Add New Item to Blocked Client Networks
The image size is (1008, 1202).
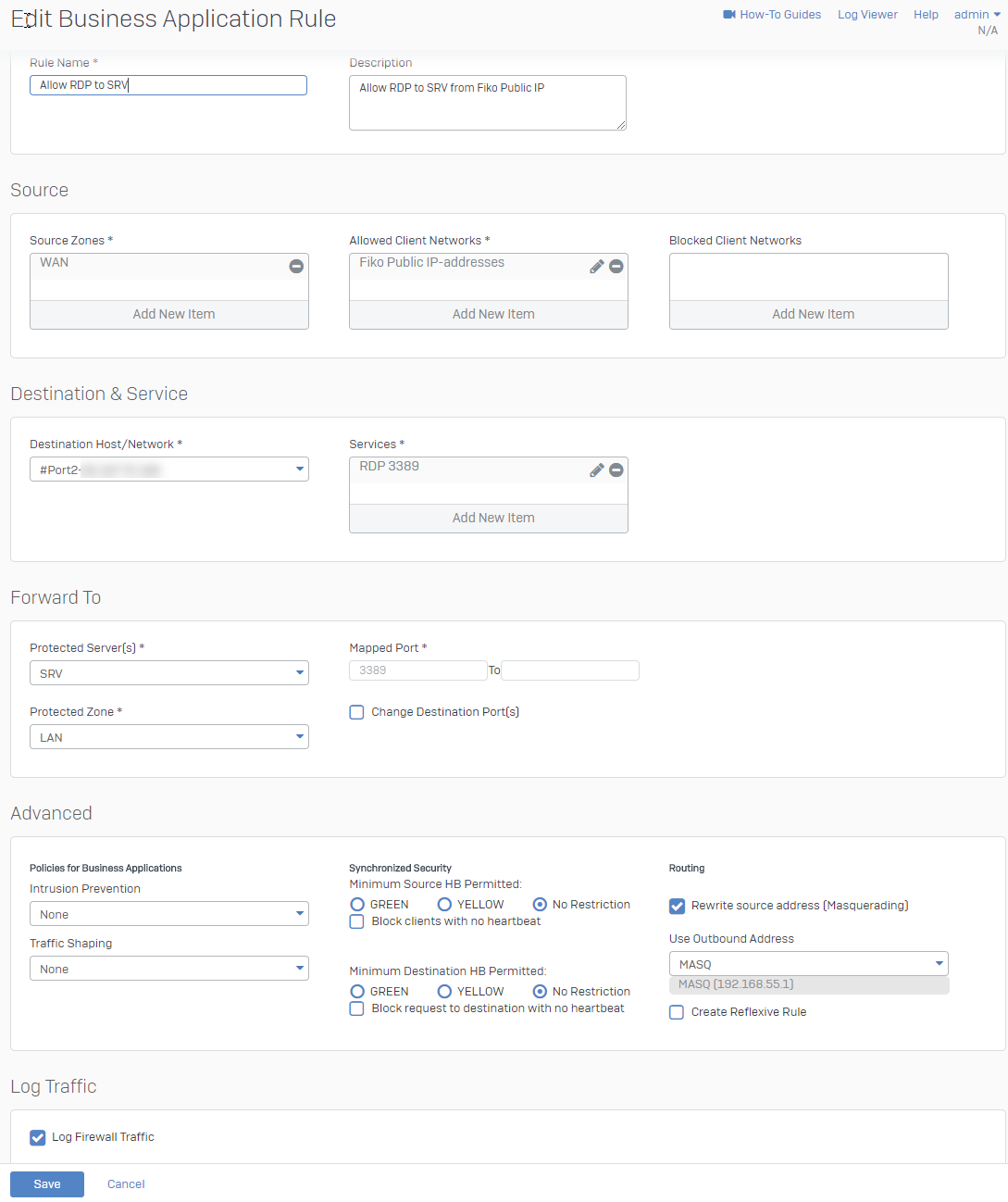click(x=809, y=315)
